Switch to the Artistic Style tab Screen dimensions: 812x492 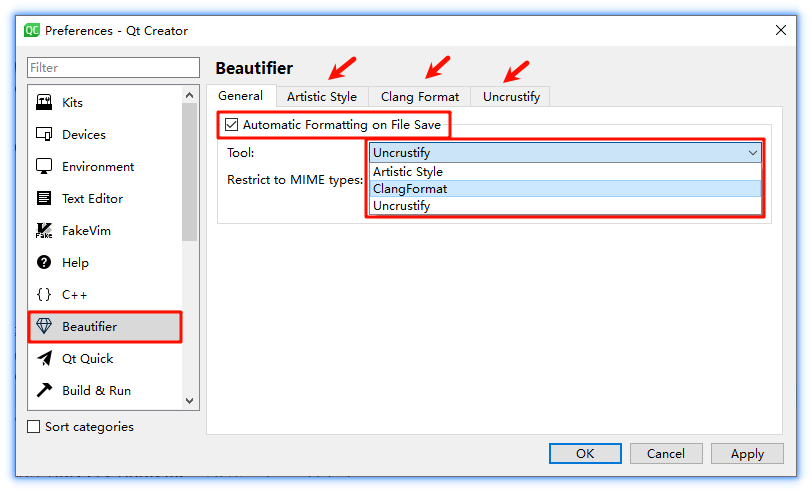pos(321,97)
